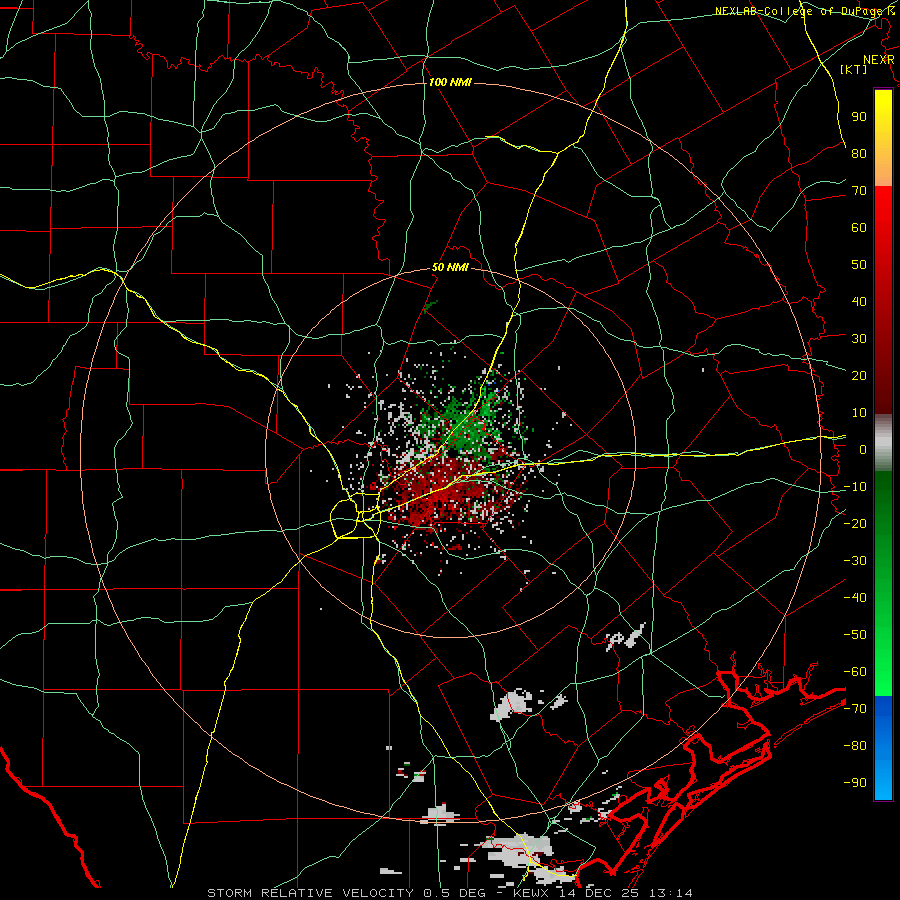Click the 60 value on the velocity scale
This screenshot has height=900, width=900.
[859, 227]
